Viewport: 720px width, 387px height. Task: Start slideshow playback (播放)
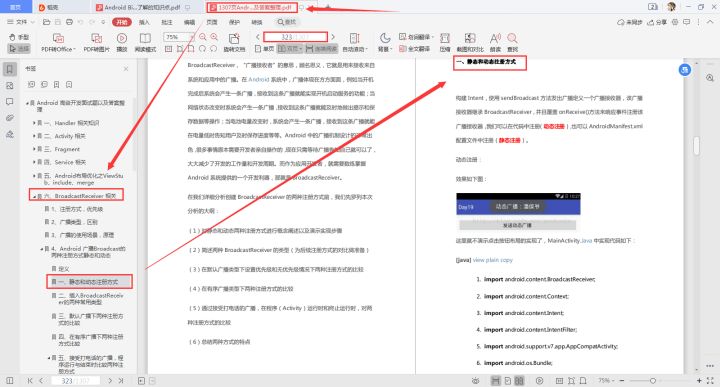coord(122,43)
